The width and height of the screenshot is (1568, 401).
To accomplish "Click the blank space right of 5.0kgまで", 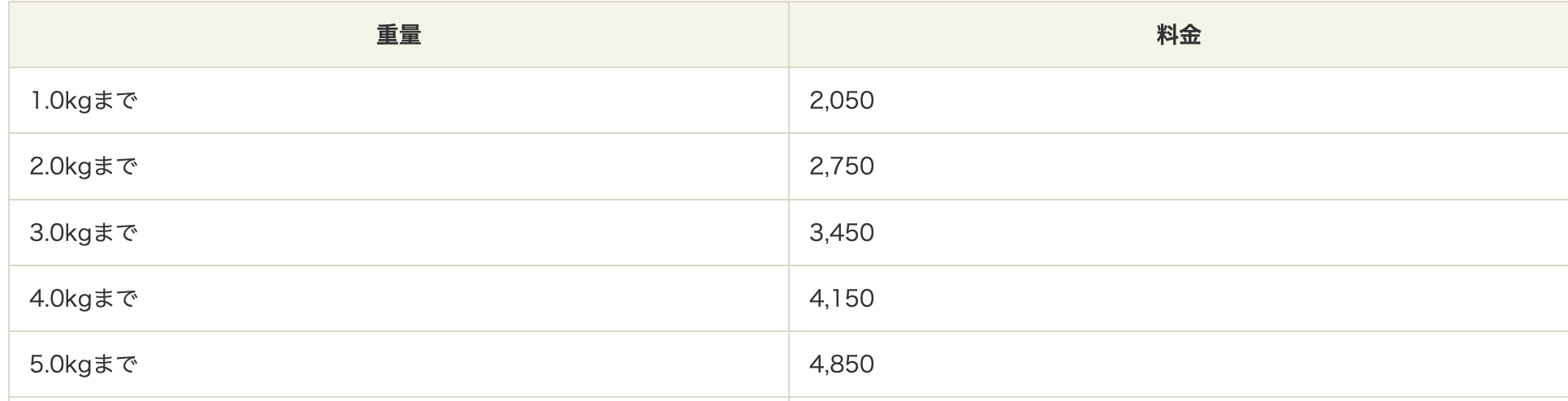I will (463, 364).
